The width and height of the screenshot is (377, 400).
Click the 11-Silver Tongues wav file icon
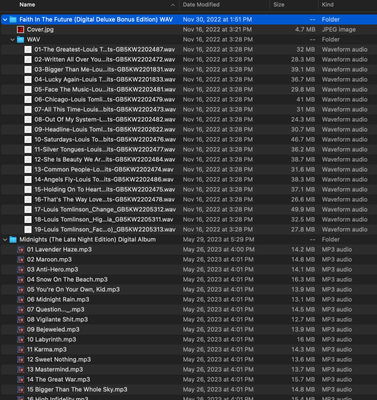point(28,150)
